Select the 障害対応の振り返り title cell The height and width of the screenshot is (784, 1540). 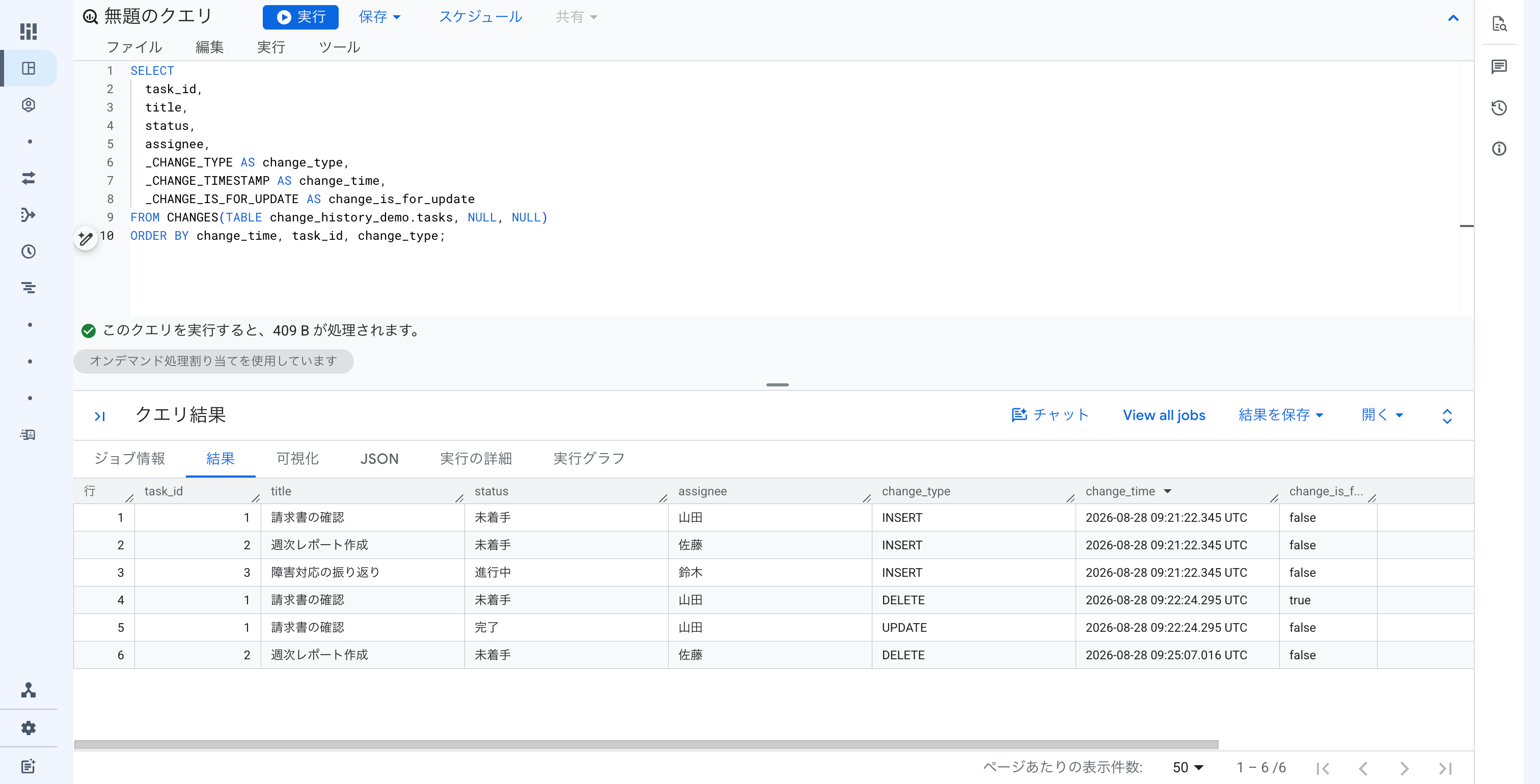coord(362,572)
